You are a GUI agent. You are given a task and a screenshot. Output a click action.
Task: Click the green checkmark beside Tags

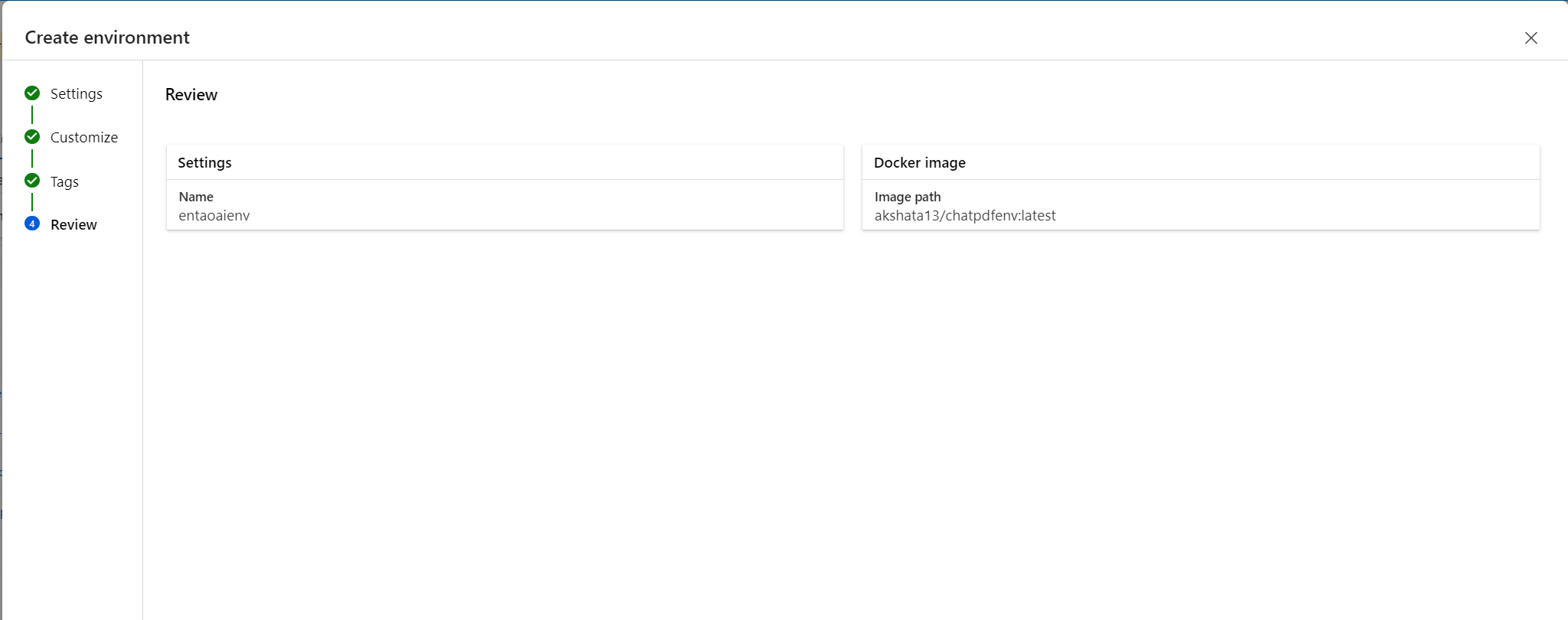[32, 181]
